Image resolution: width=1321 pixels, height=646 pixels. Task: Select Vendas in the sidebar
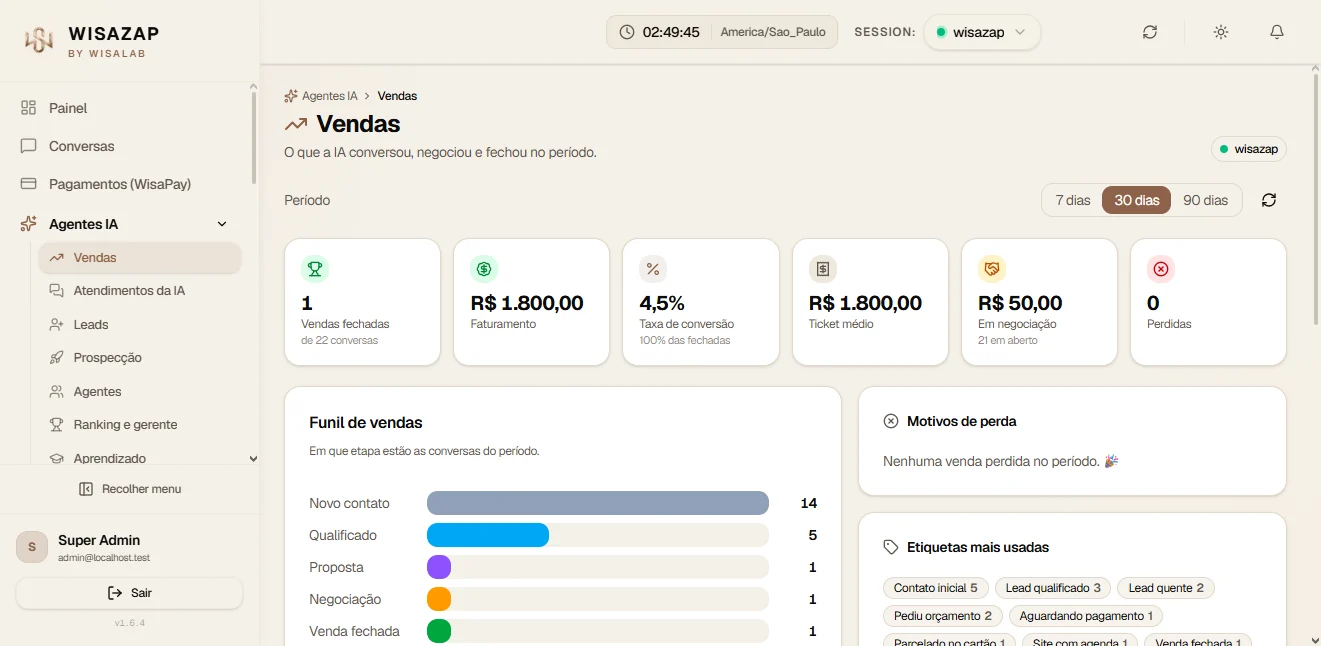click(140, 258)
